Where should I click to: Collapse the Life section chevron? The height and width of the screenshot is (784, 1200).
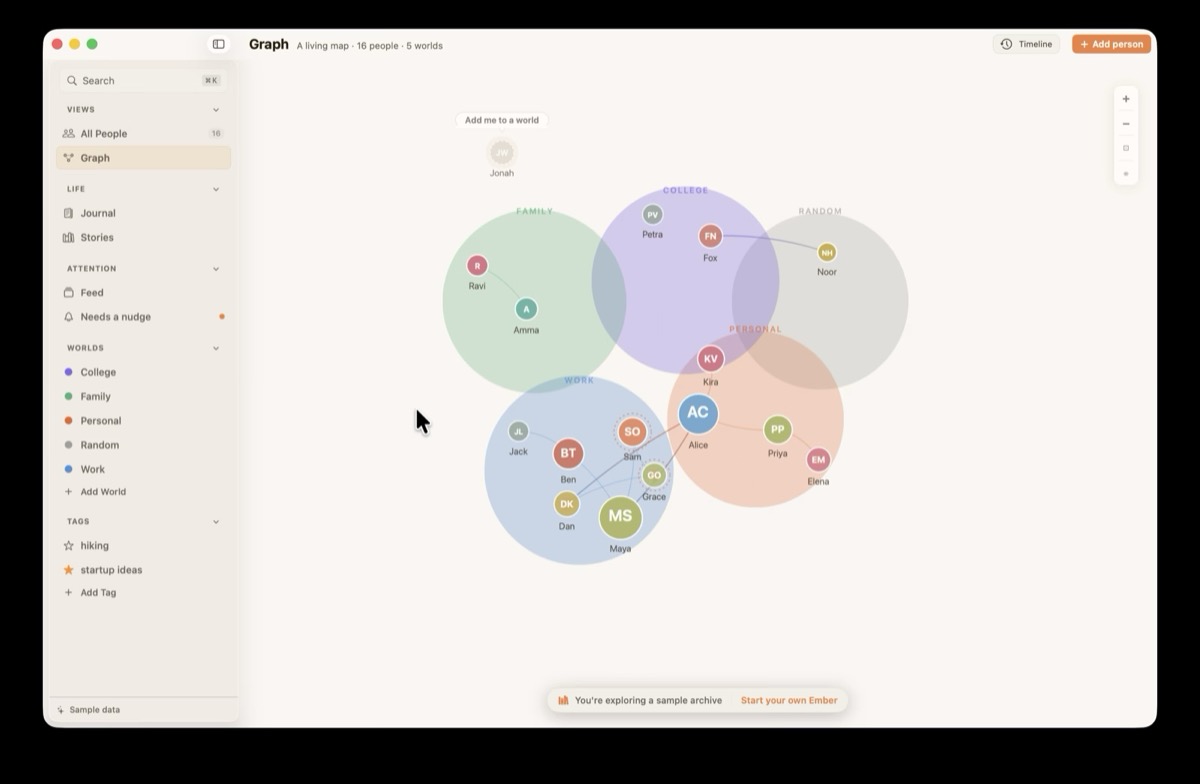pos(216,189)
